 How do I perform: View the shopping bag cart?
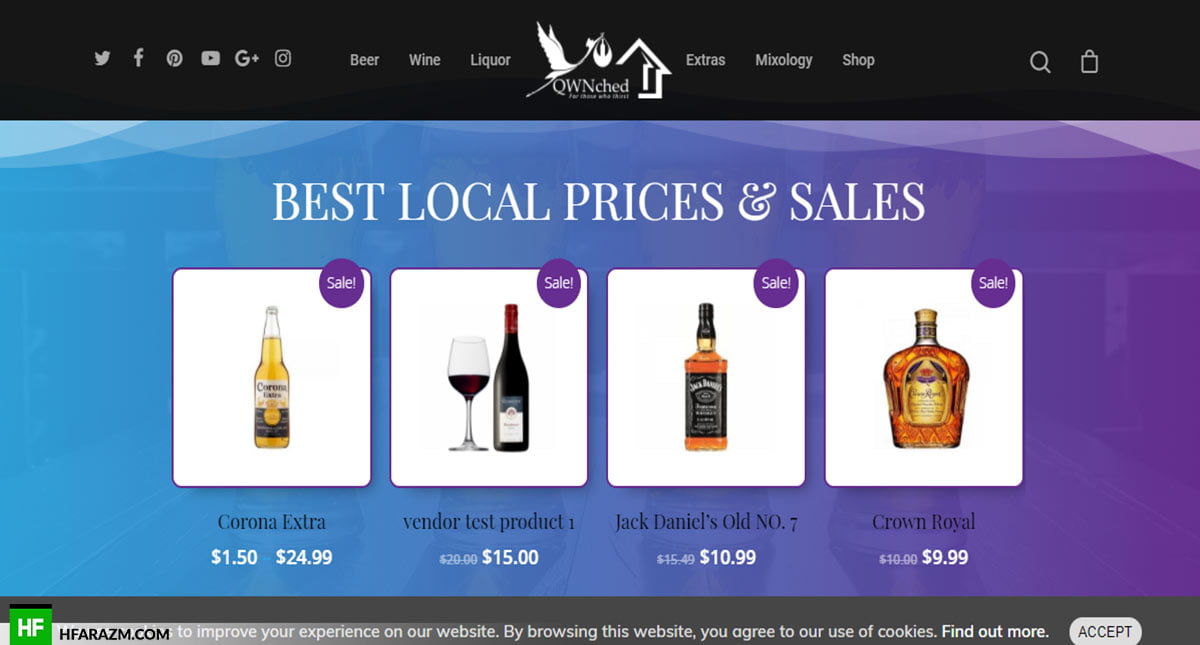(x=1090, y=61)
